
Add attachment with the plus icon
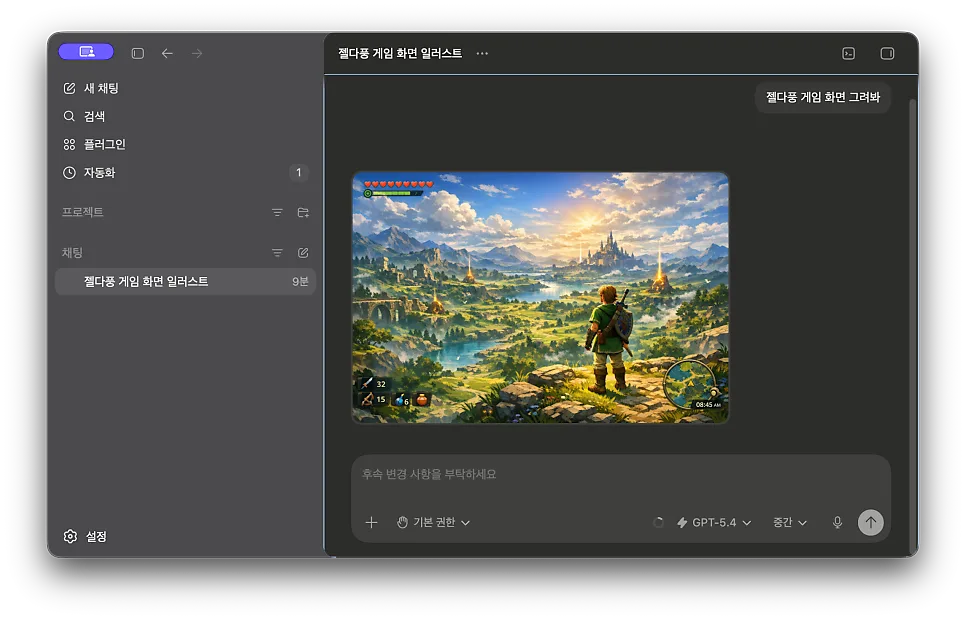371,523
